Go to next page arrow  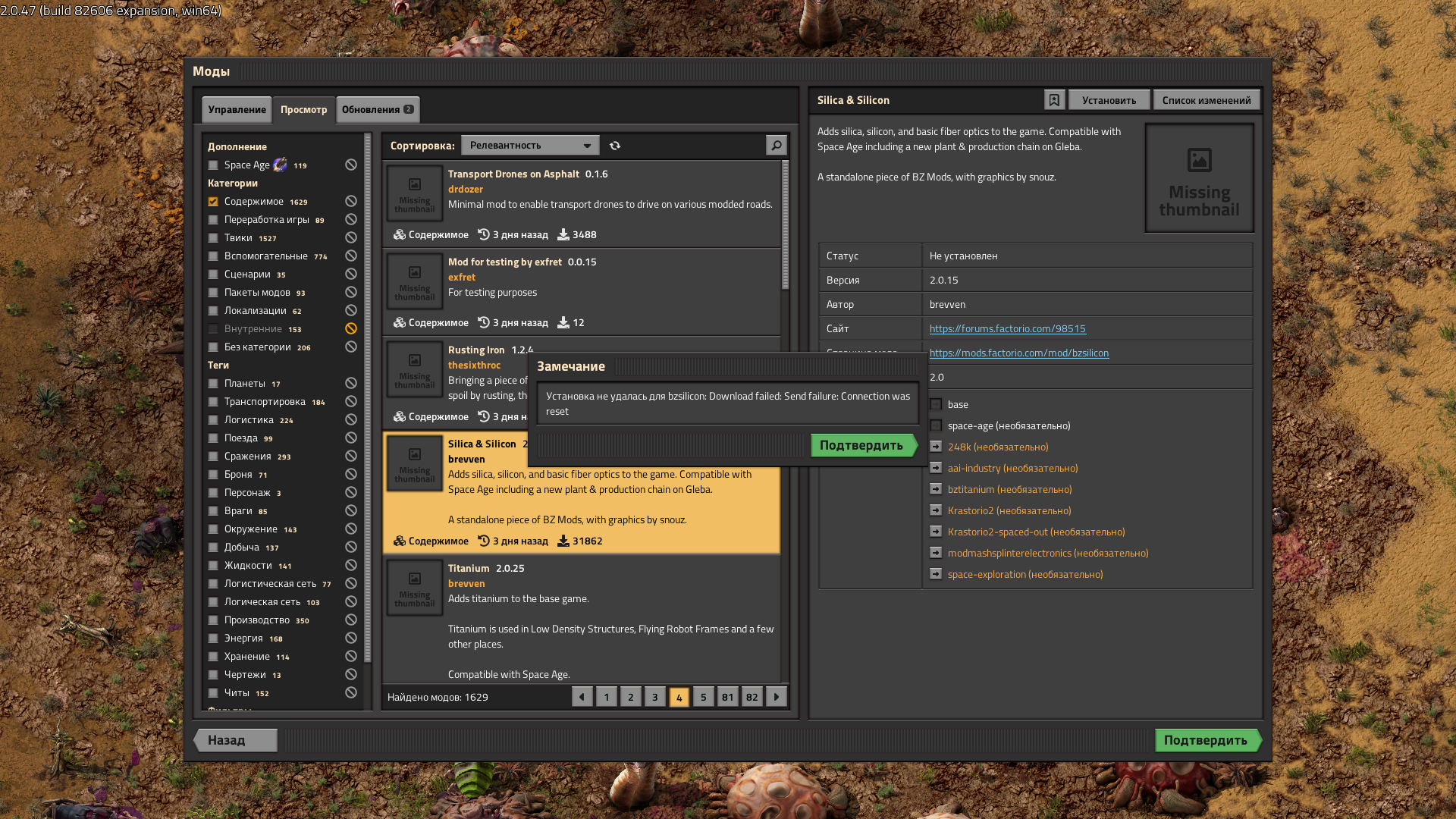tap(777, 697)
